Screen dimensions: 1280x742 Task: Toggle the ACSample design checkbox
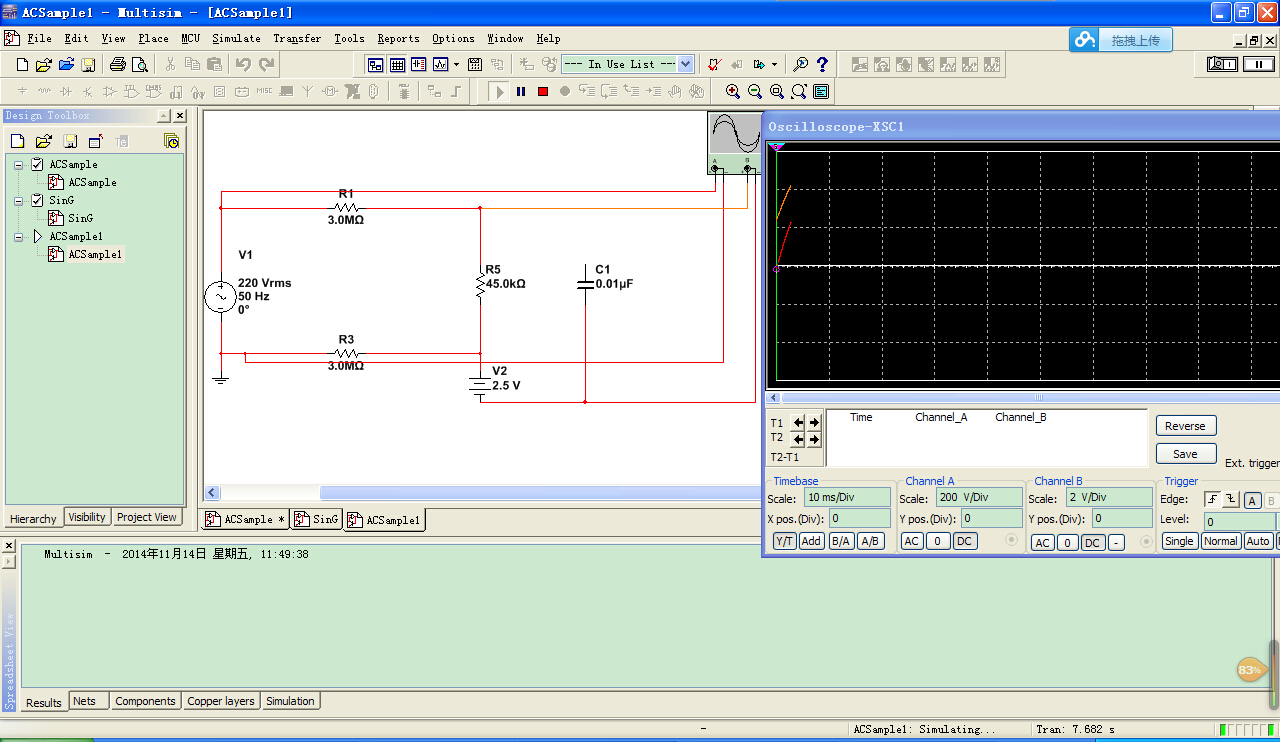pyautogui.click(x=37, y=164)
